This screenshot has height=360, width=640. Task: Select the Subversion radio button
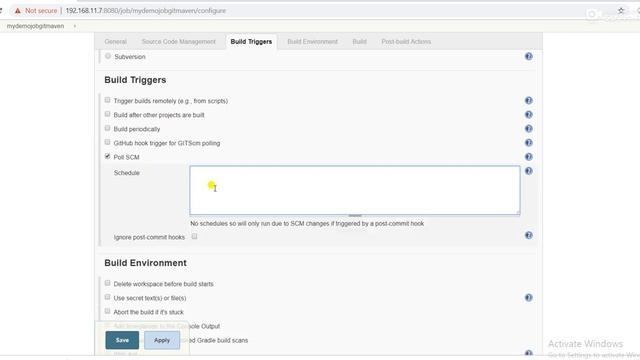108,56
